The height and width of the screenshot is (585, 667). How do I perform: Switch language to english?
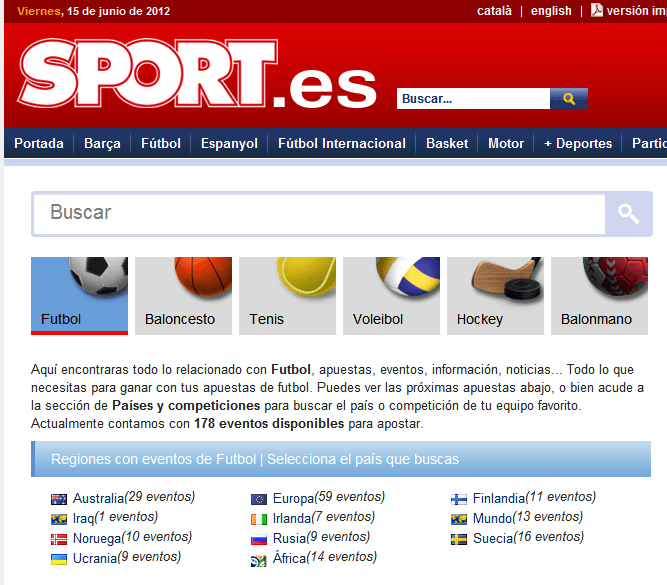coord(551,11)
